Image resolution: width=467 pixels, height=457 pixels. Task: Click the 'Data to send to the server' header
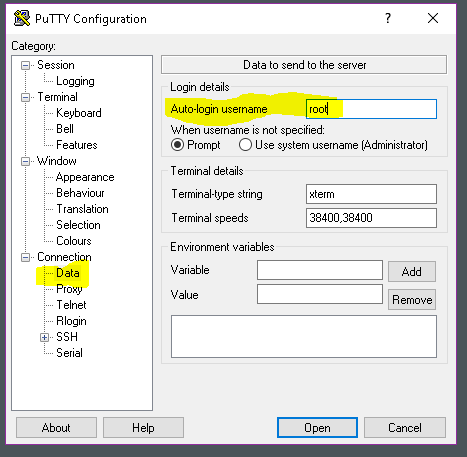tap(305, 65)
